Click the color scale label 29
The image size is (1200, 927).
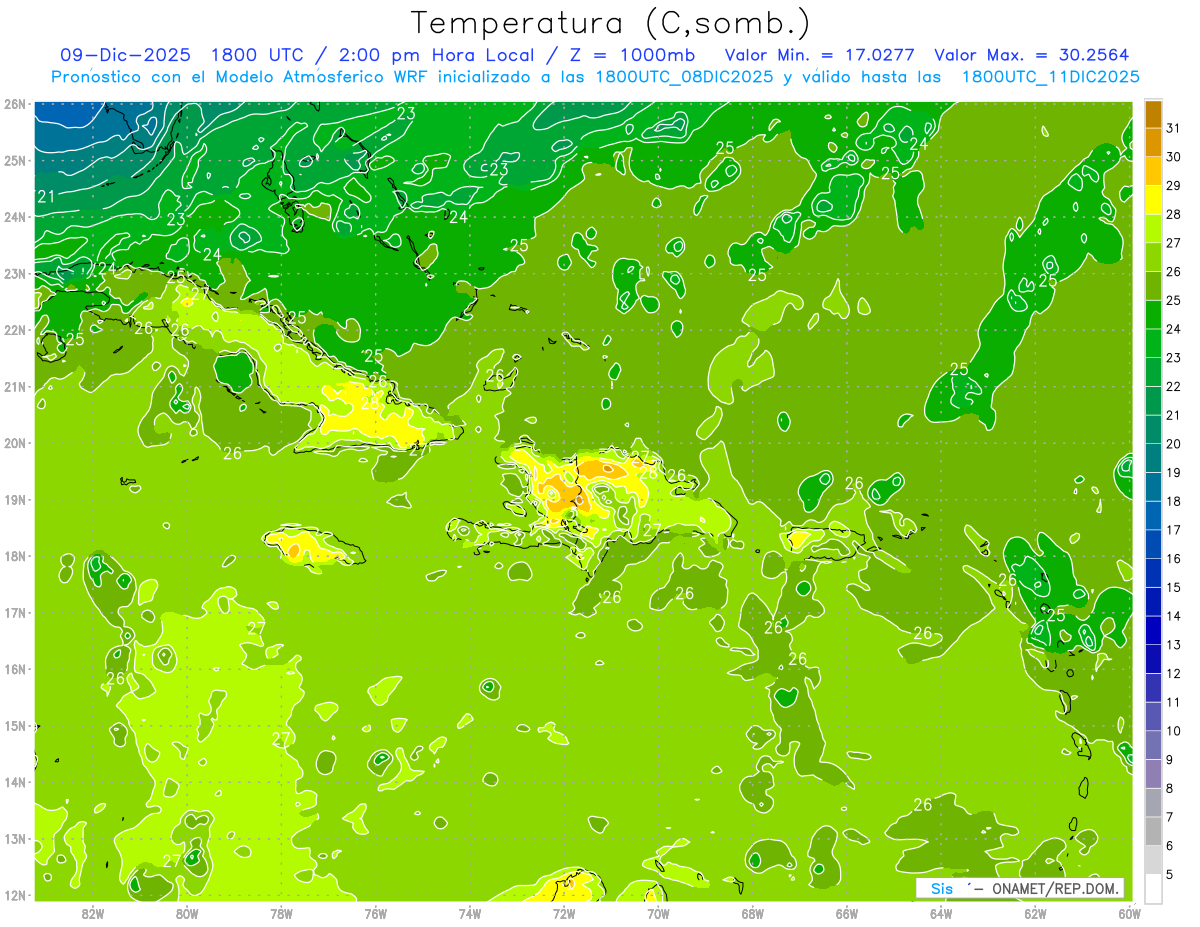(x=1173, y=186)
